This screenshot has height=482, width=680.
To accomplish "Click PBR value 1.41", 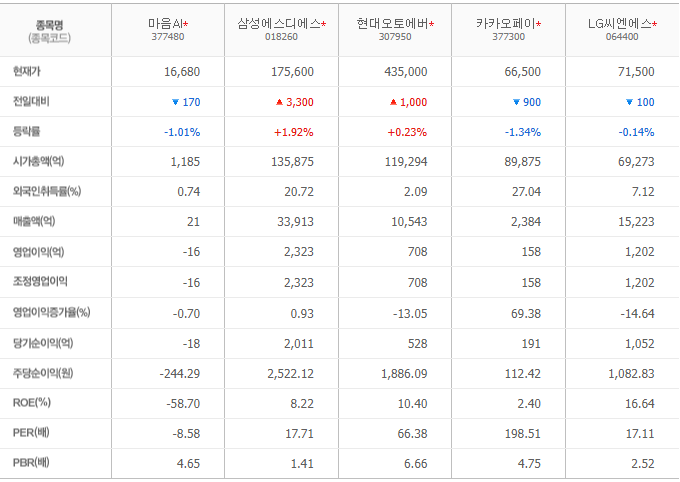I will coord(302,464).
